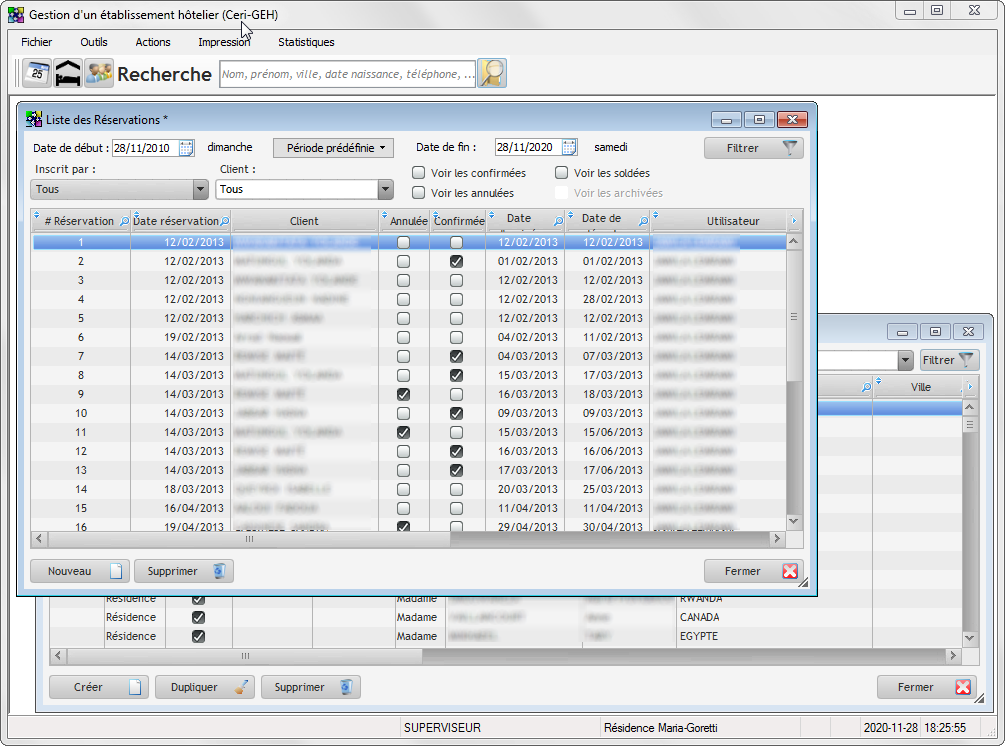Open the Statistiques menu
This screenshot has height=746, width=1005.
tap(306, 42)
